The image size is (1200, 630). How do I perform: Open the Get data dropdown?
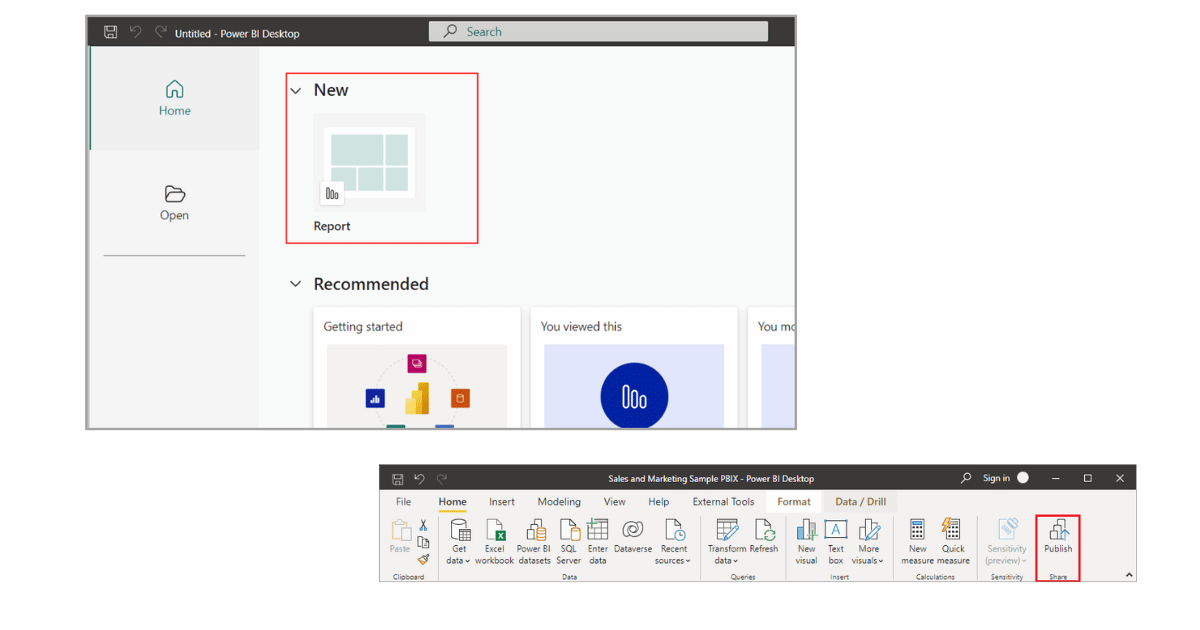(459, 542)
